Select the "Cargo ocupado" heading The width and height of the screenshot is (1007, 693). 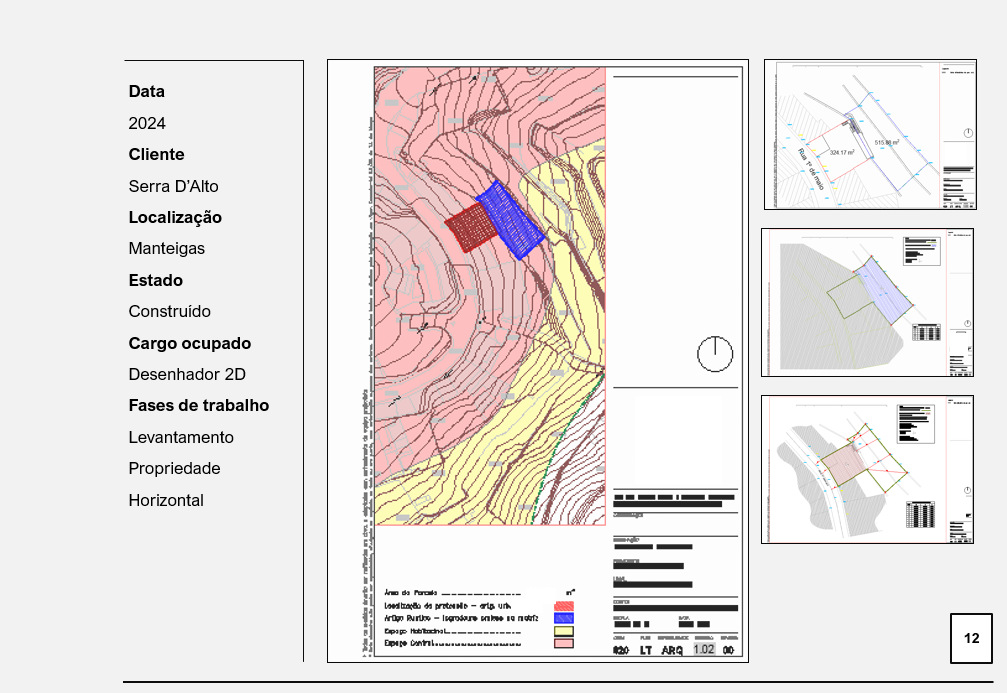[189, 344]
